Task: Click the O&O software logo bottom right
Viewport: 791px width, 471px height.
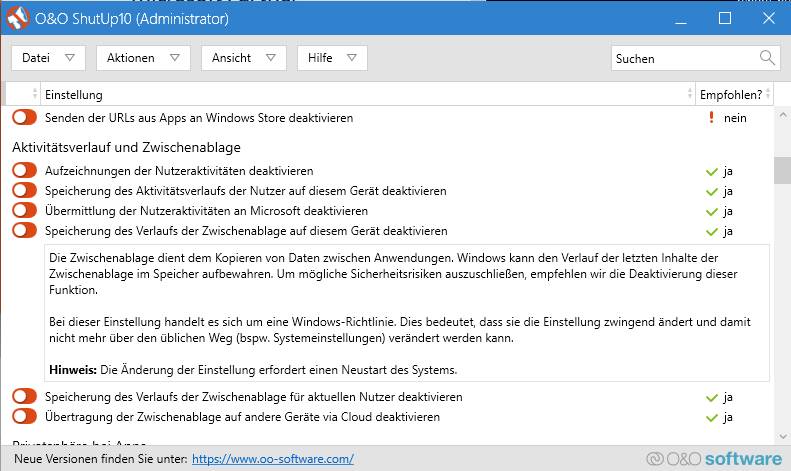Action: (x=713, y=459)
